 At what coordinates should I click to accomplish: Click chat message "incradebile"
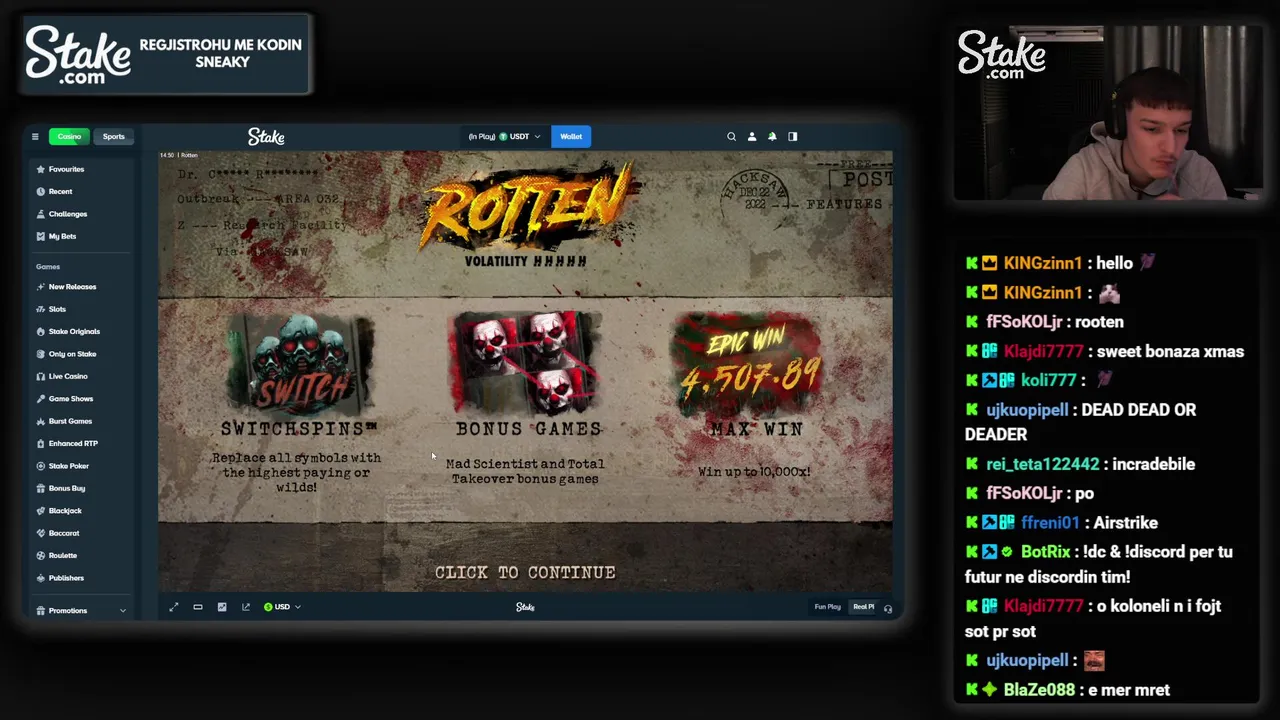(1153, 464)
